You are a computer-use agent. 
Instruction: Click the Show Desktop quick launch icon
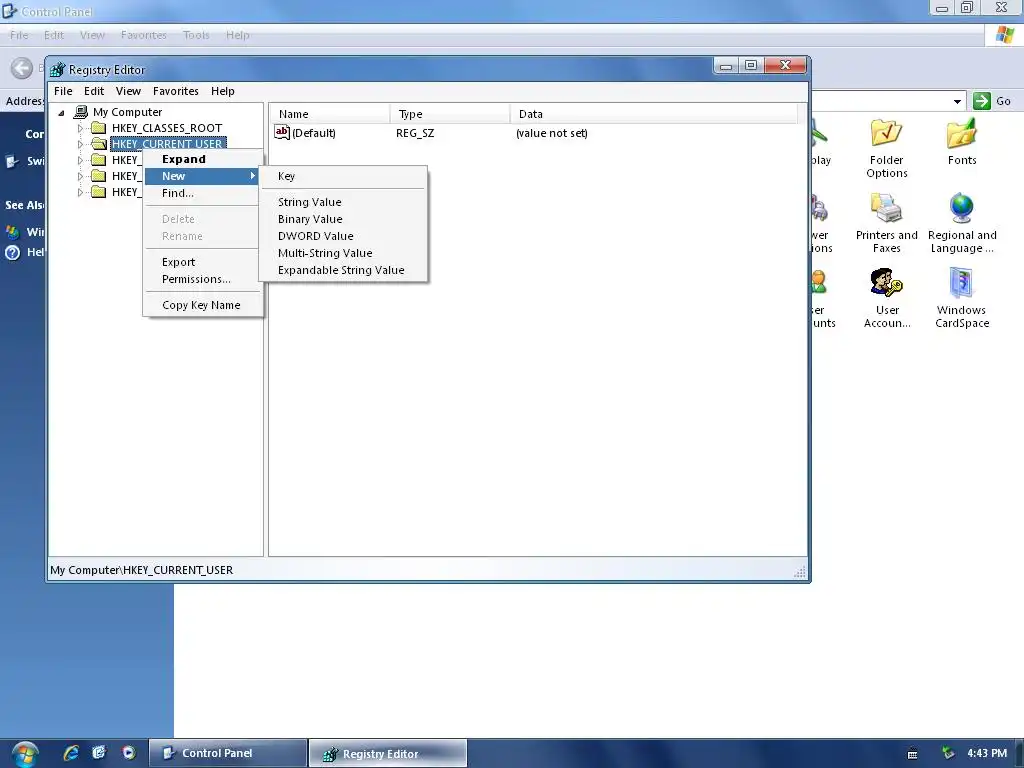pos(99,753)
